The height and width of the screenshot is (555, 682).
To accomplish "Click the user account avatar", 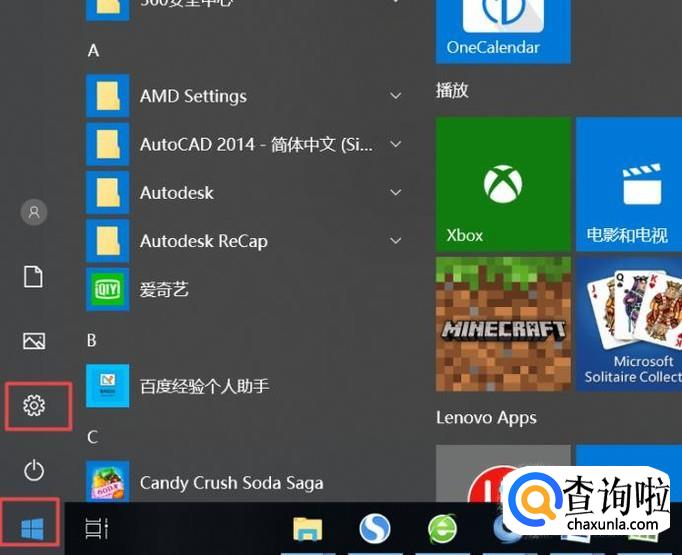I will tap(34, 212).
